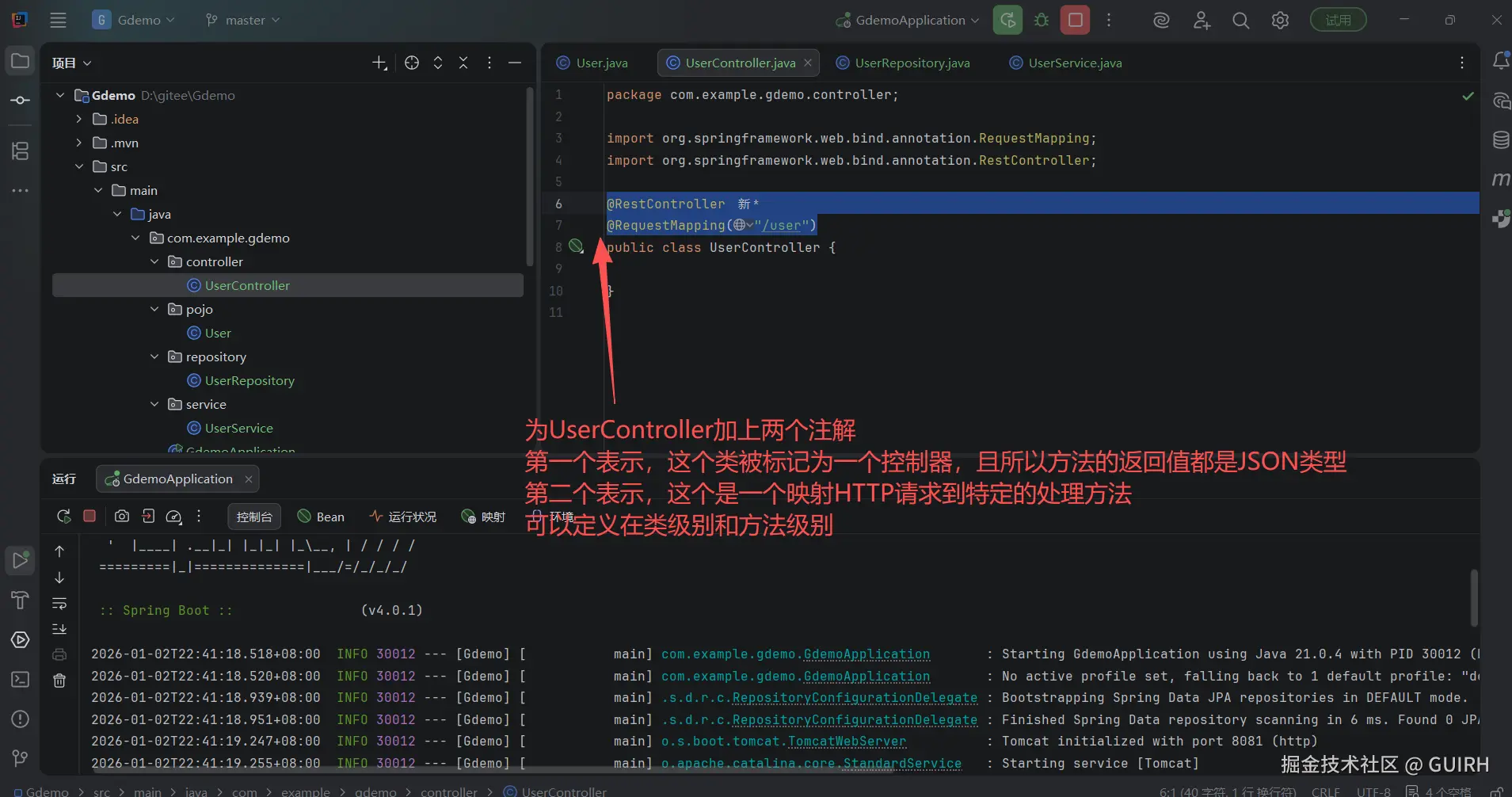This screenshot has width=1512, height=797.
Task: Open the editor tabs more options menu
Action: 1462,63
